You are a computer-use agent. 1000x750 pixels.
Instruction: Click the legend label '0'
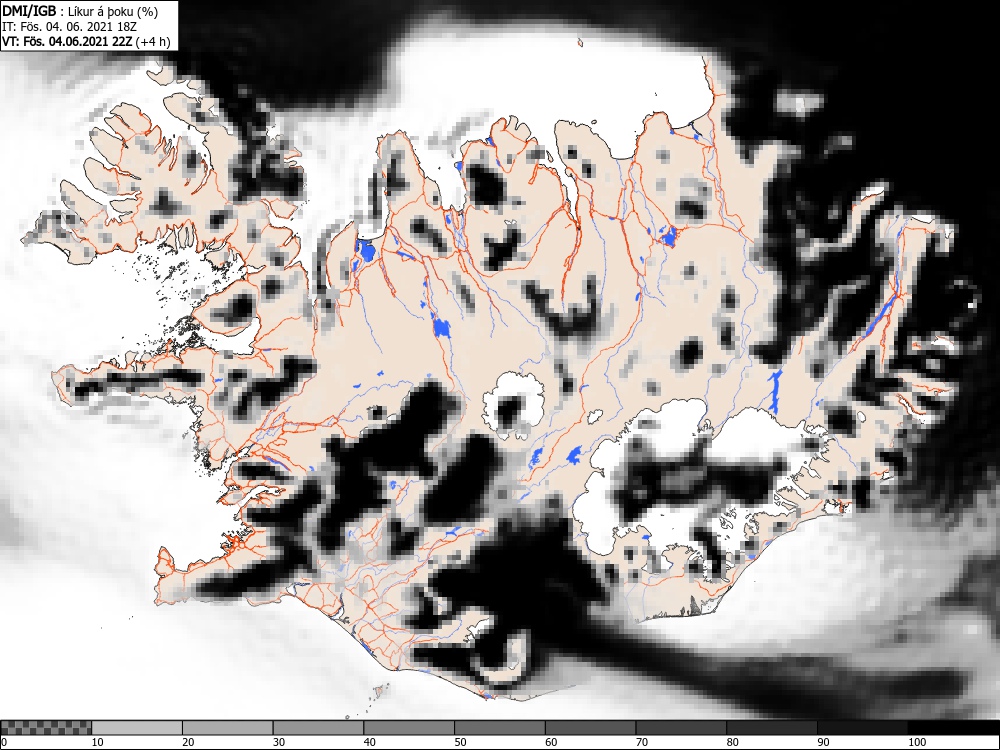(x=4, y=742)
